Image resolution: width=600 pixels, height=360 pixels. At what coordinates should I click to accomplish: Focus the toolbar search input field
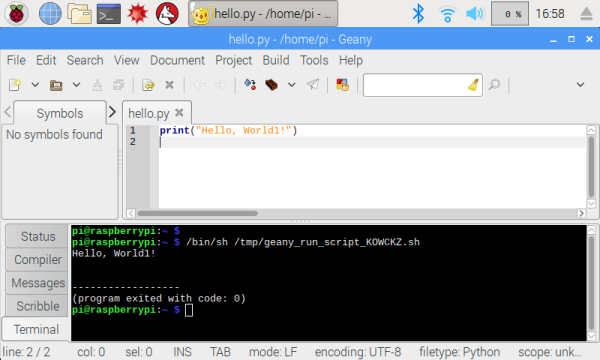tap(415, 85)
